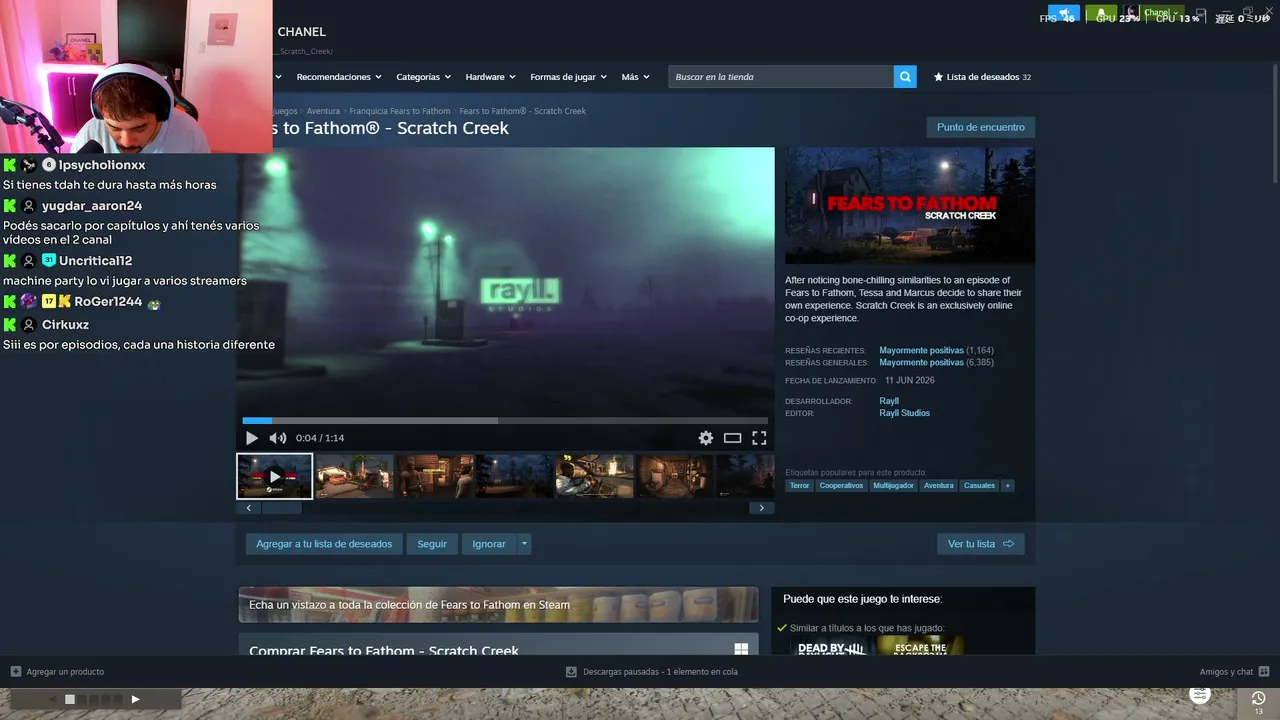Open the Terror tag

coord(799,486)
